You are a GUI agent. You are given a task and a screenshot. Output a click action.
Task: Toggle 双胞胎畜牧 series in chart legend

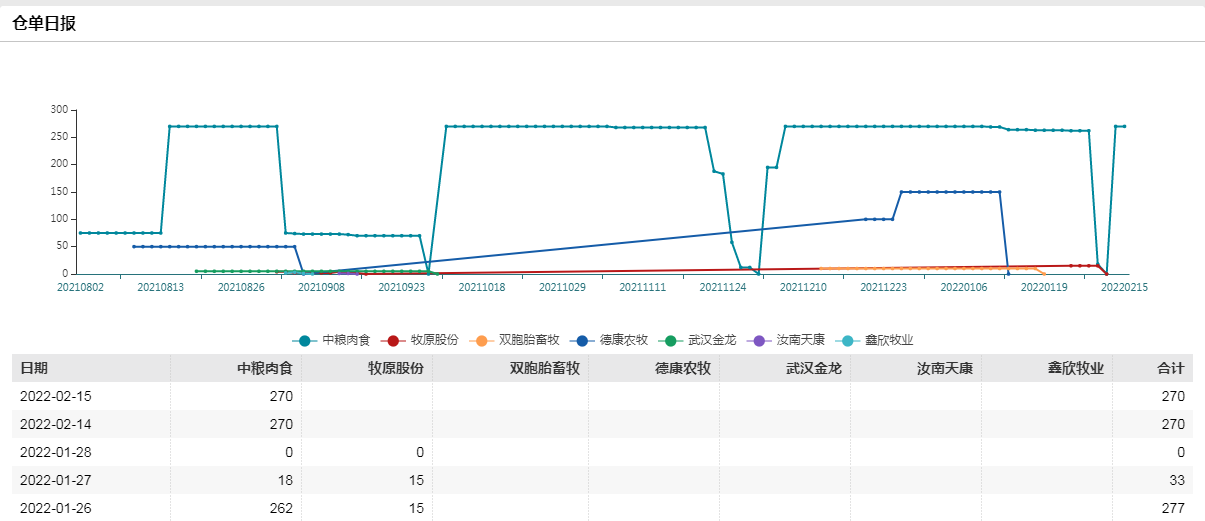tap(513, 340)
